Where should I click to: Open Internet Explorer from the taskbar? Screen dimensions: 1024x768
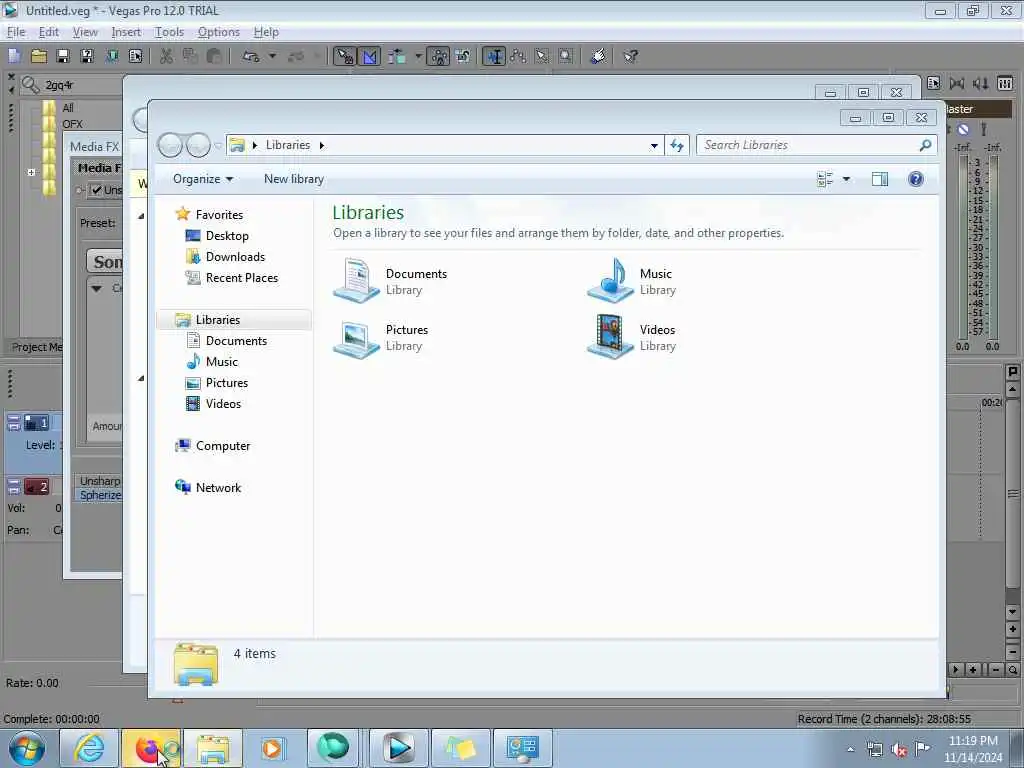[x=89, y=748]
